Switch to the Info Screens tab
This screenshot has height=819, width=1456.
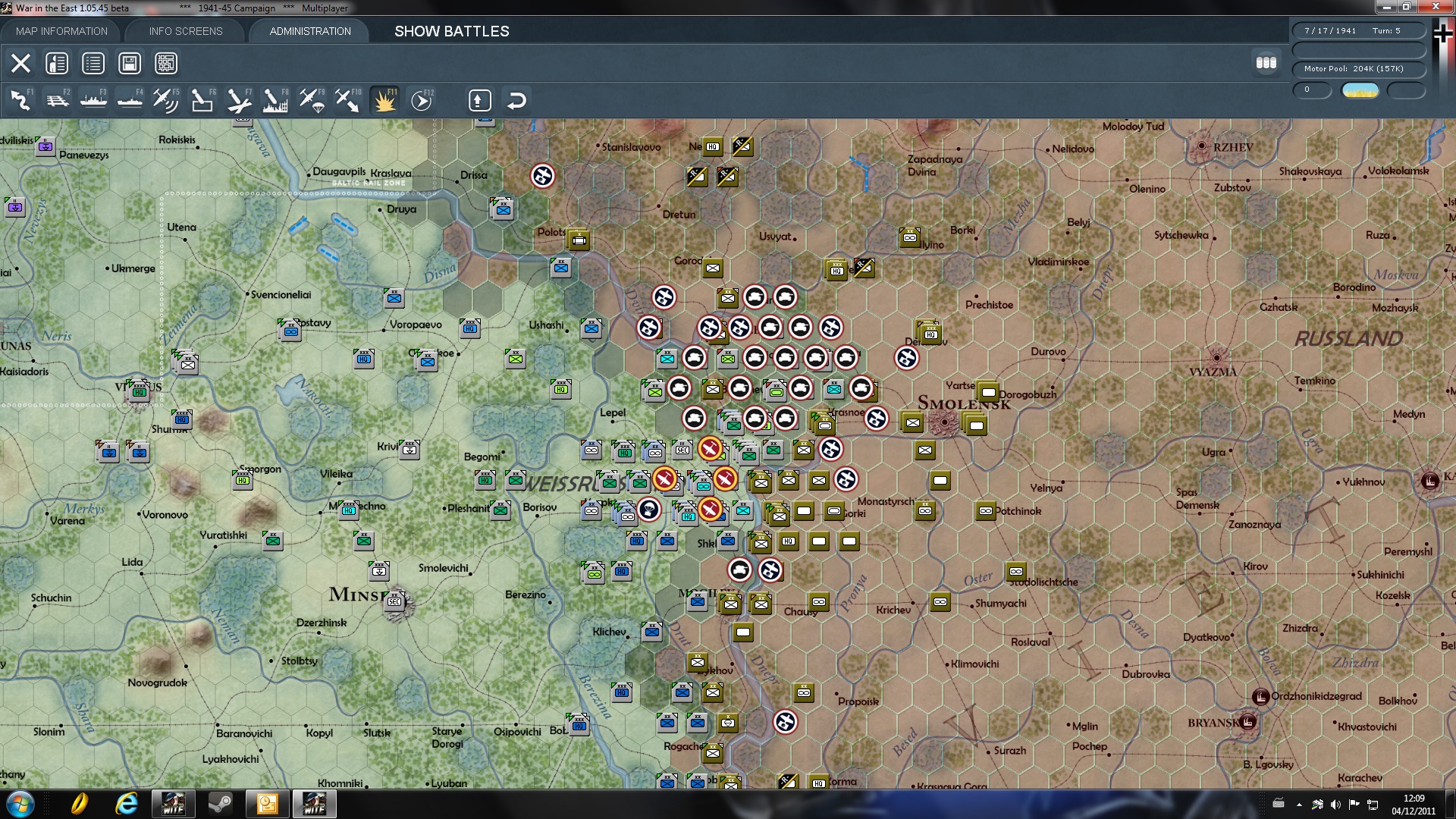[186, 31]
